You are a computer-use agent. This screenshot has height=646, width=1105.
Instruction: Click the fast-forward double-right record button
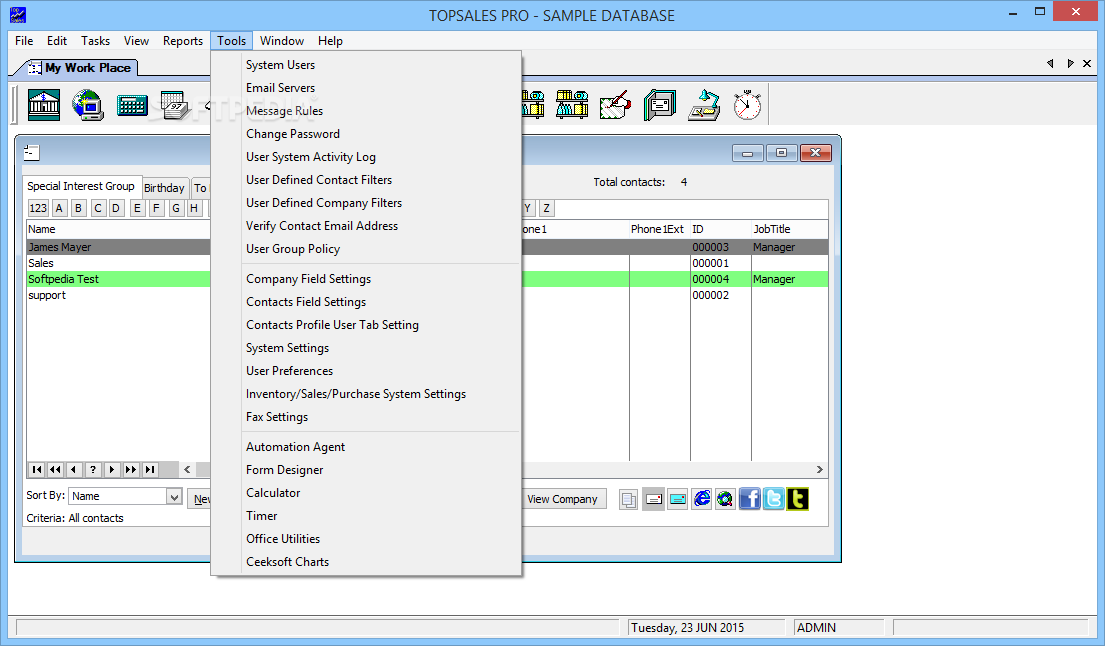131,470
